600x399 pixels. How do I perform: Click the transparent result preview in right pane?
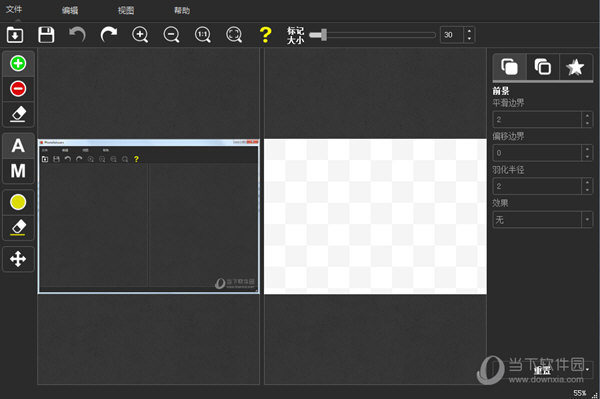375,217
